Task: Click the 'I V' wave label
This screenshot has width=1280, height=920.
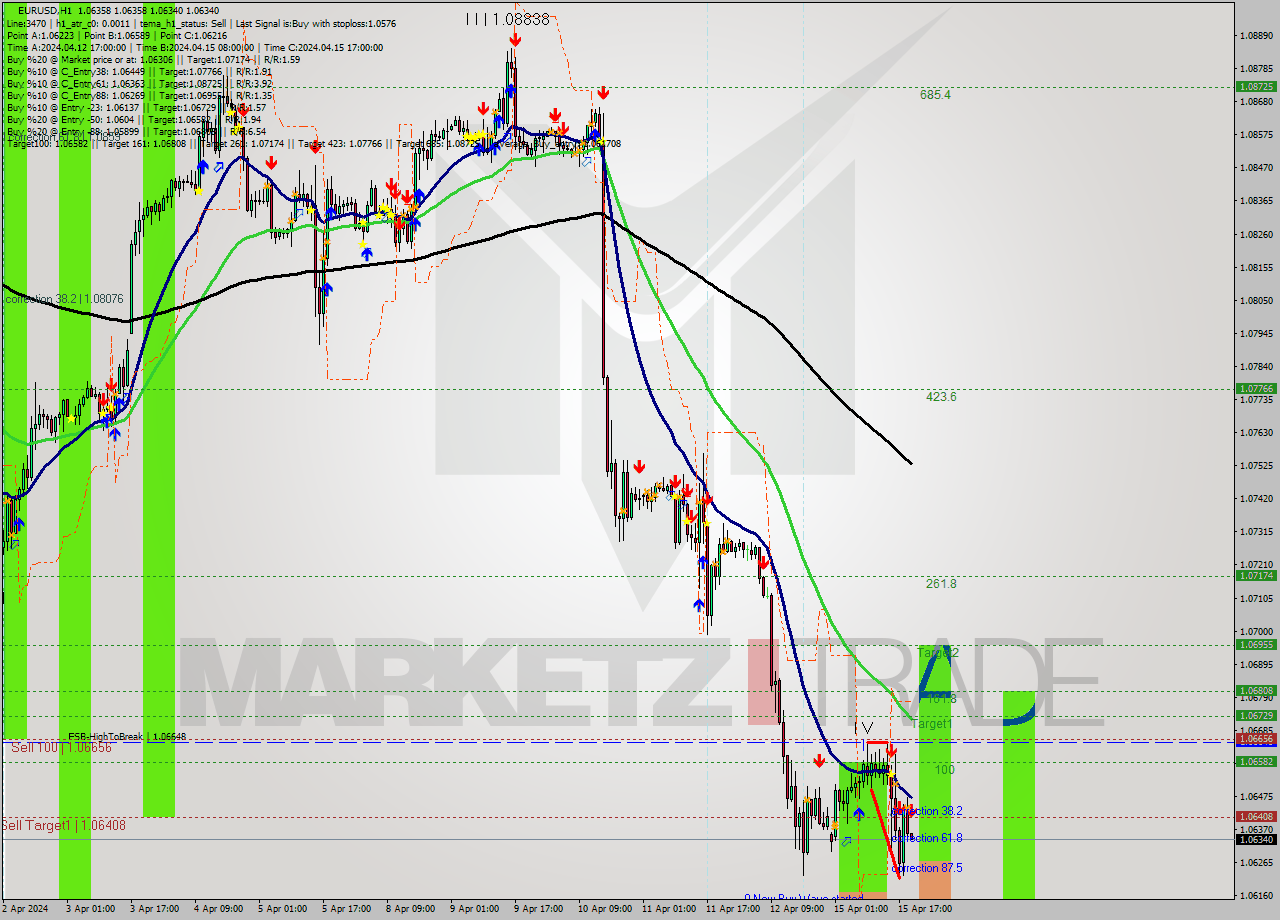Action: point(864,727)
